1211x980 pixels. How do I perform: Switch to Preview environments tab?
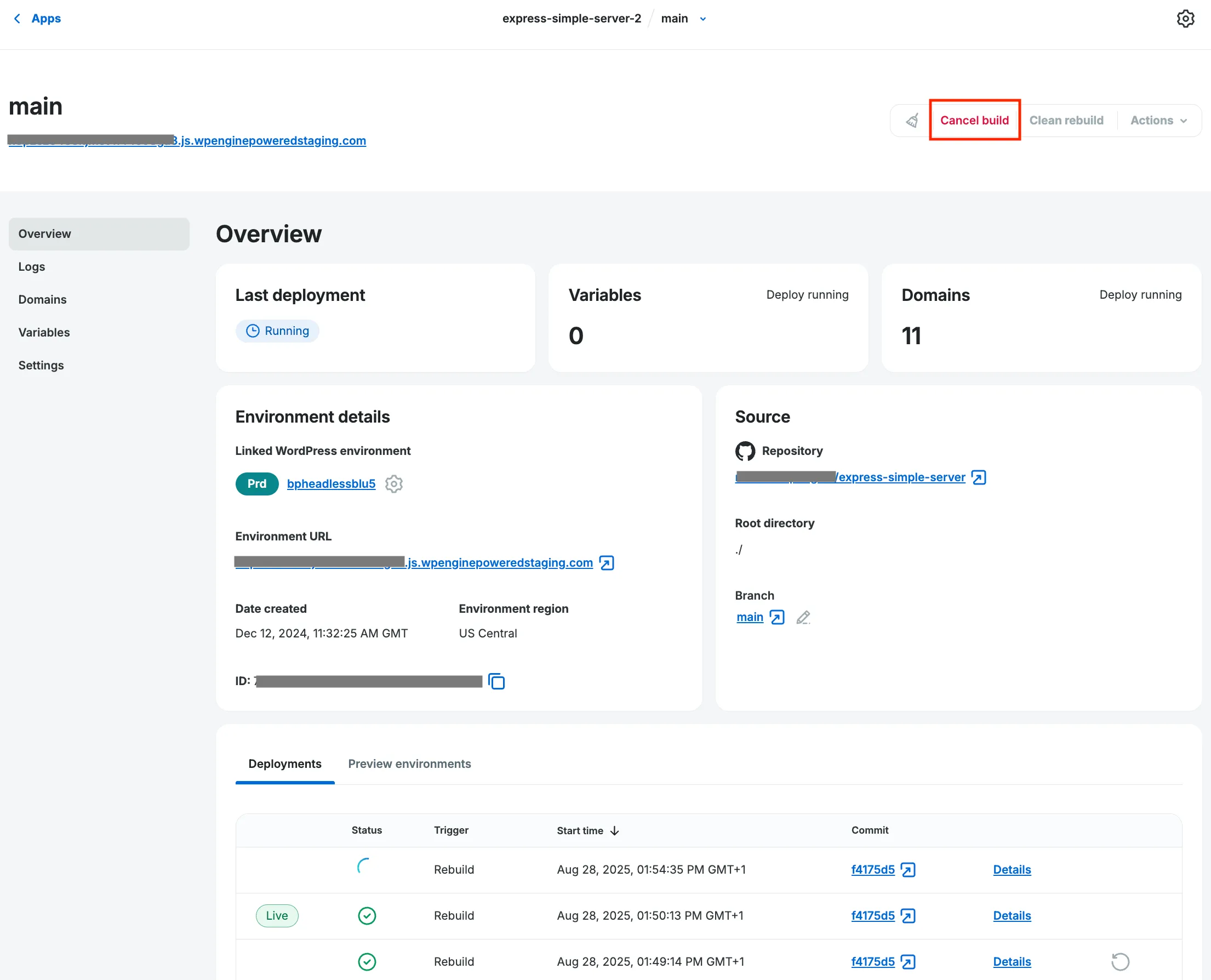tap(409, 764)
